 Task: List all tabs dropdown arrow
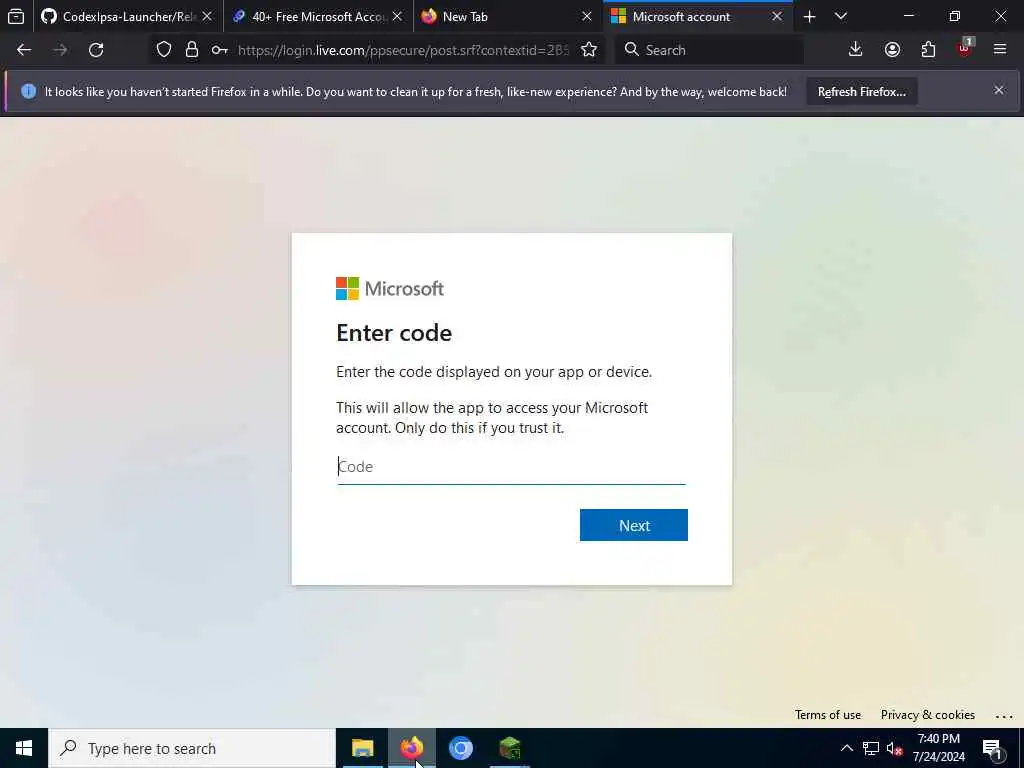click(x=841, y=16)
